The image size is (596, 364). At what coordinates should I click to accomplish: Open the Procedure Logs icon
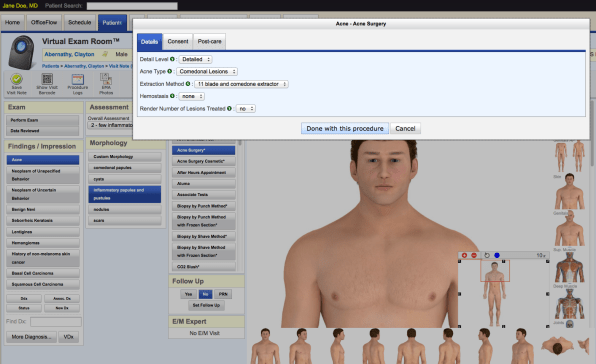tap(78, 79)
